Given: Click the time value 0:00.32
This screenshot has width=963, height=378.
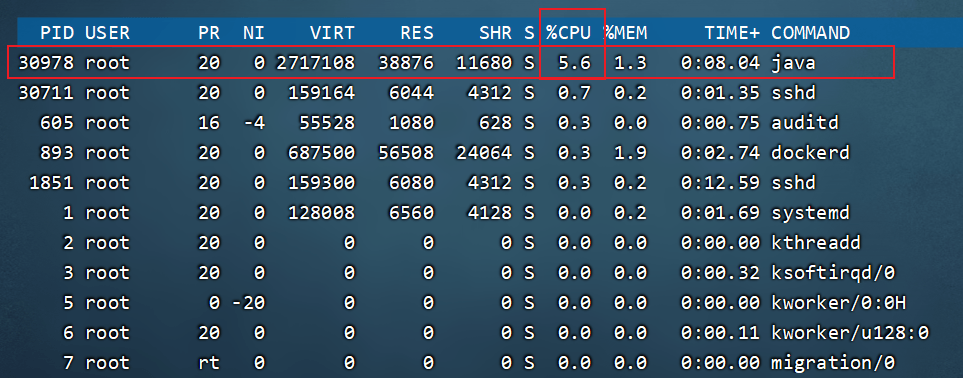Looking at the screenshot, I should (720, 273).
